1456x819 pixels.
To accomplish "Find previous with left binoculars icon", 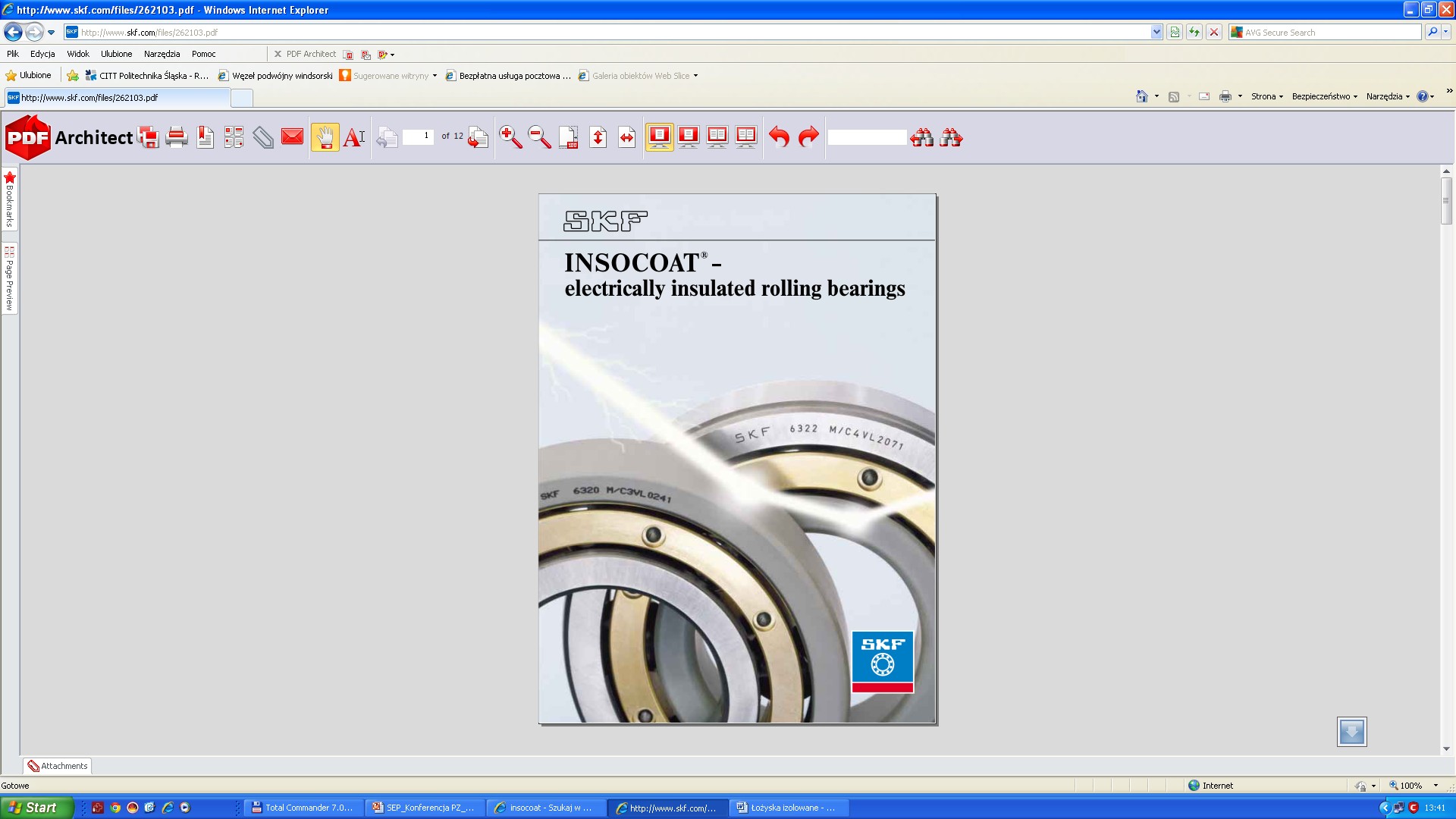I will pyautogui.click(x=922, y=137).
